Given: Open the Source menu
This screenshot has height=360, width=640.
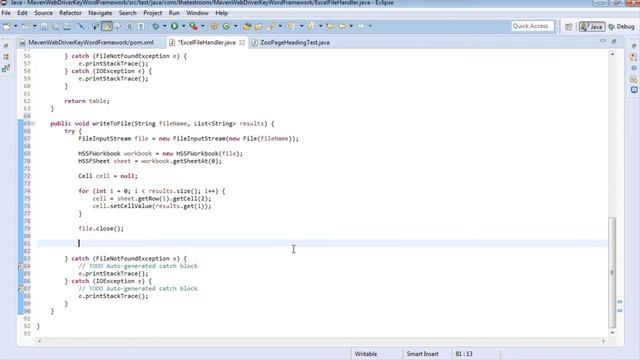Looking at the screenshot, I should (43, 13).
